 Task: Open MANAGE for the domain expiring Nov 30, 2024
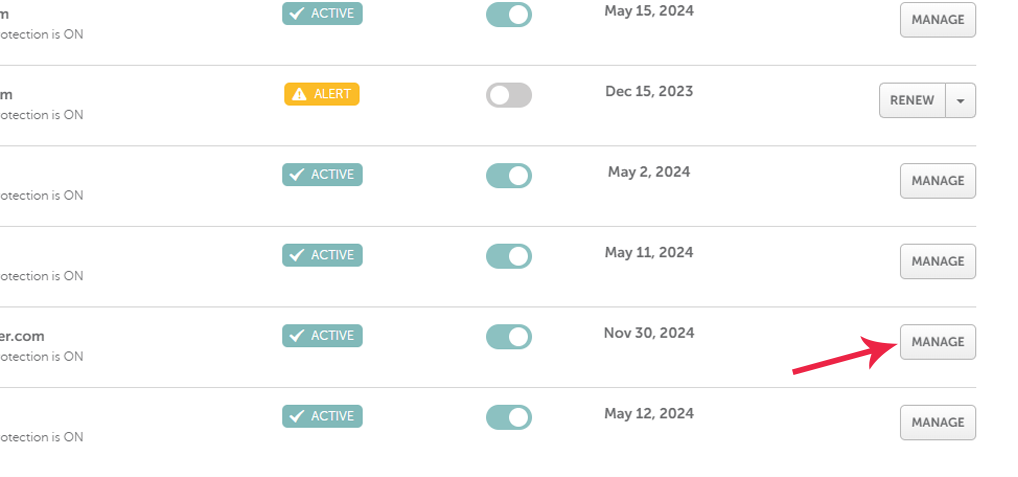pyautogui.click(x=938, y=342)
